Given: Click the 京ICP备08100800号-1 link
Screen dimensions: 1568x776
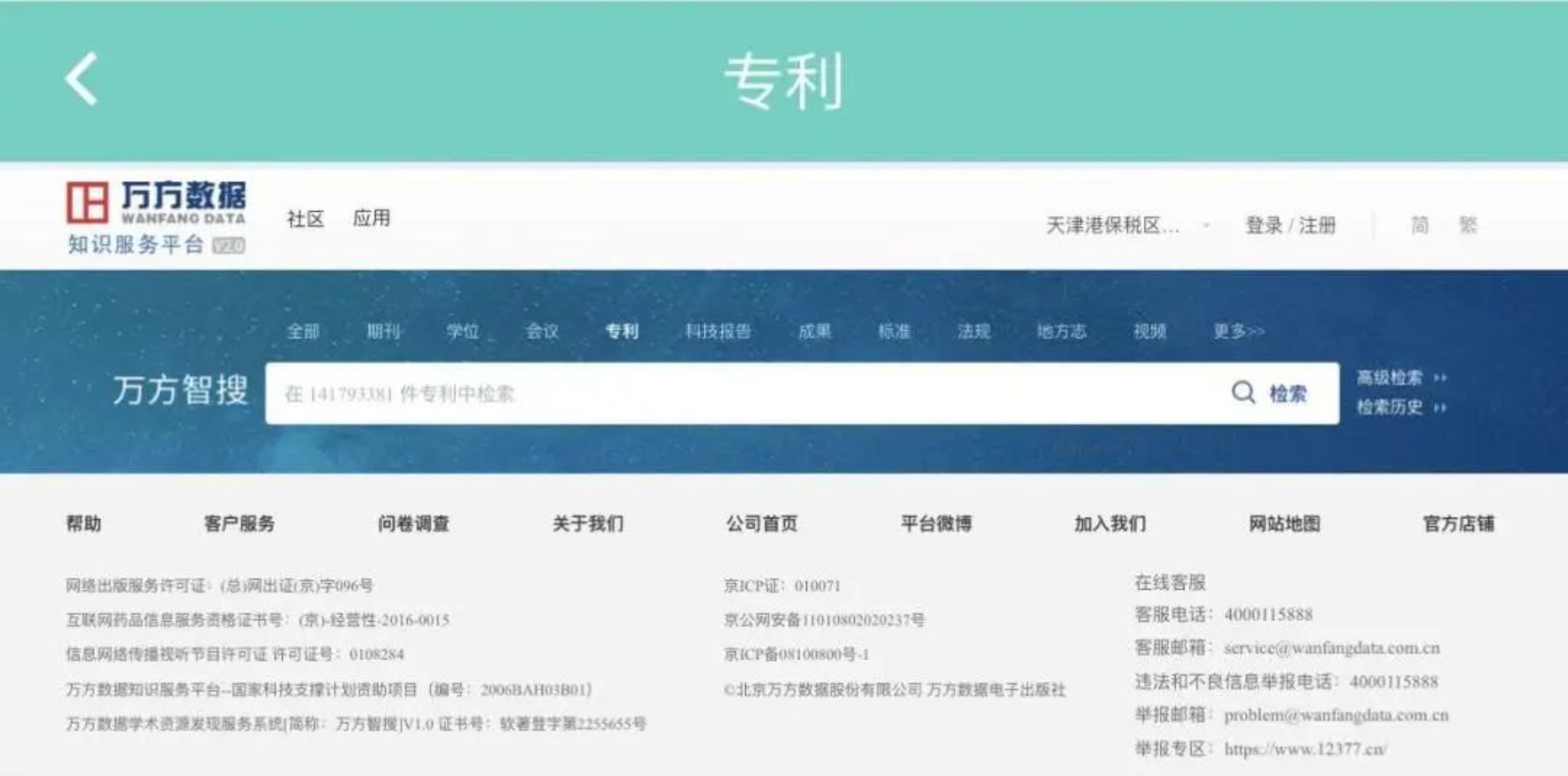Looking at the screenshot, I should tap(797, 654).
